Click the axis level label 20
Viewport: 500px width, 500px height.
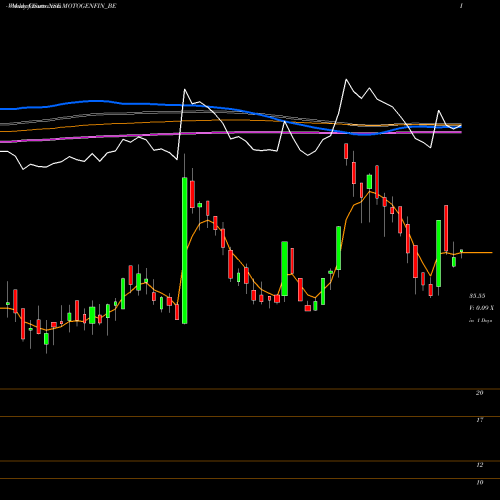[479, 393]
